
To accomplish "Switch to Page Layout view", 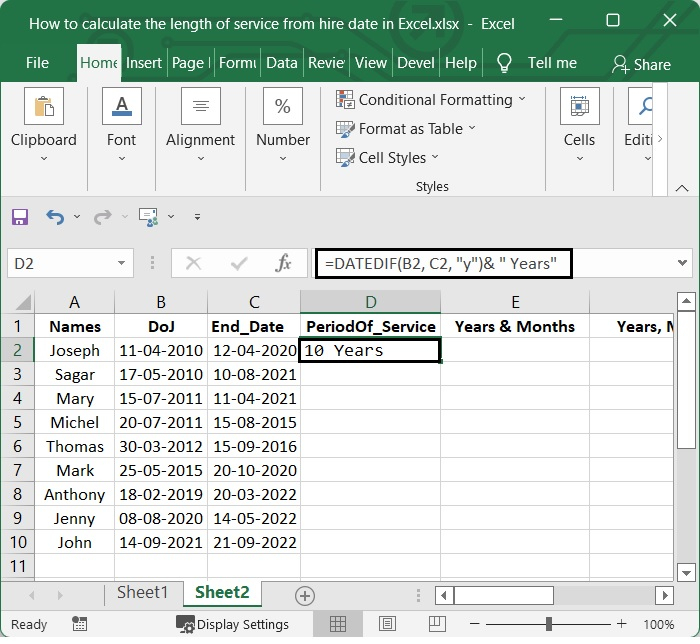I will tap(387, 624).
